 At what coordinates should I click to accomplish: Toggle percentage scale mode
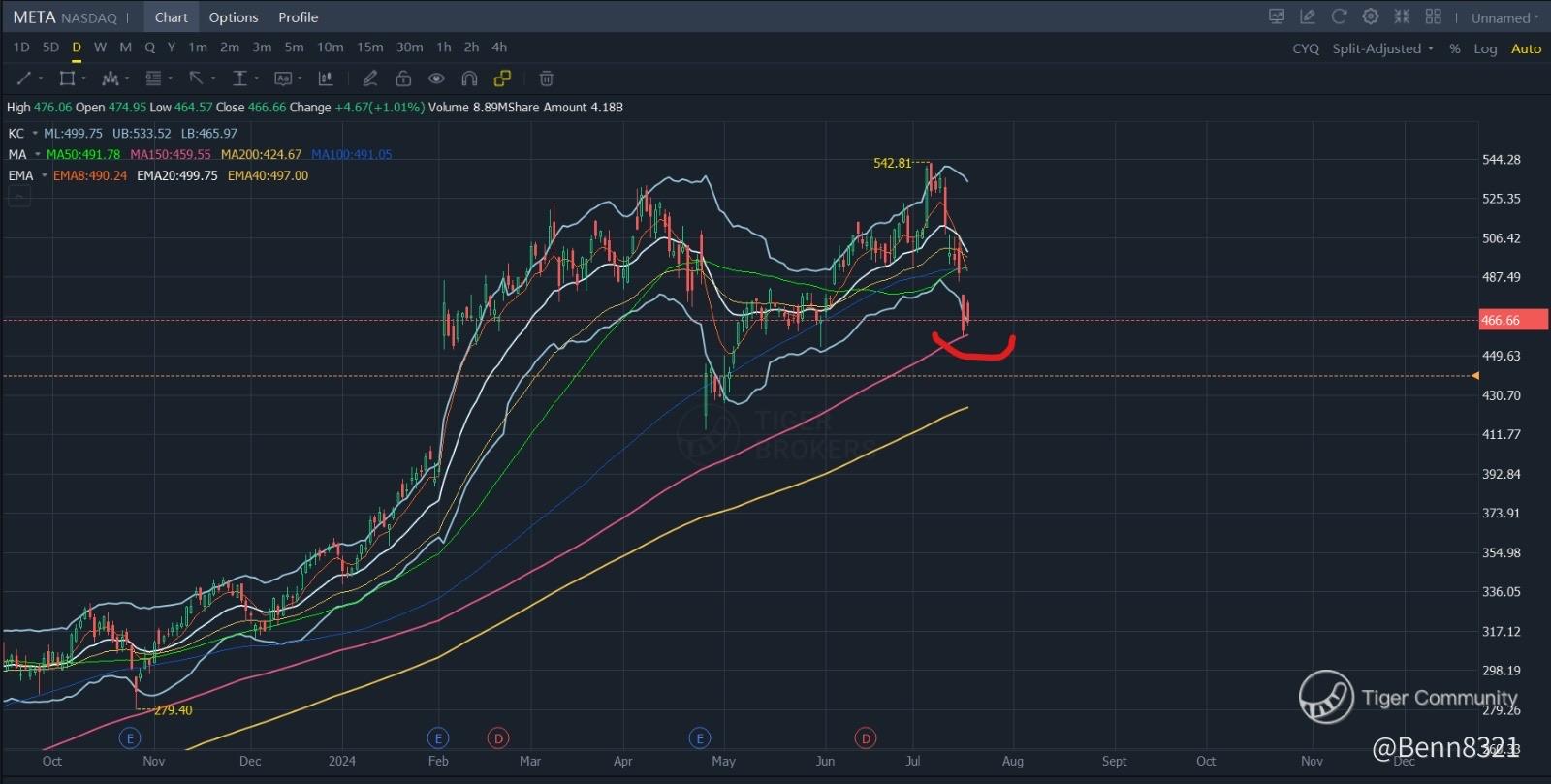1455,48
